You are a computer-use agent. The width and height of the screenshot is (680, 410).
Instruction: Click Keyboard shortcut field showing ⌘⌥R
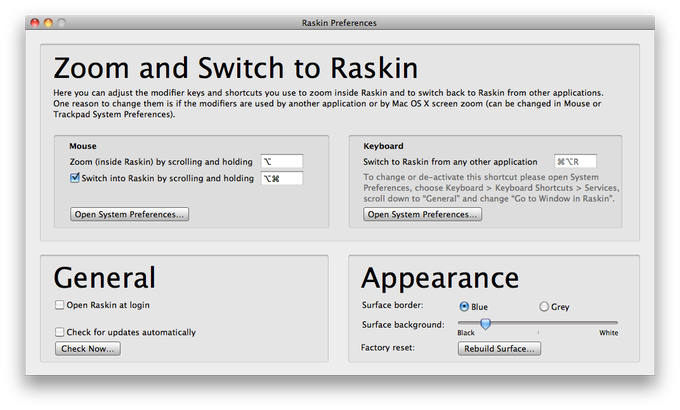[575, 161]
